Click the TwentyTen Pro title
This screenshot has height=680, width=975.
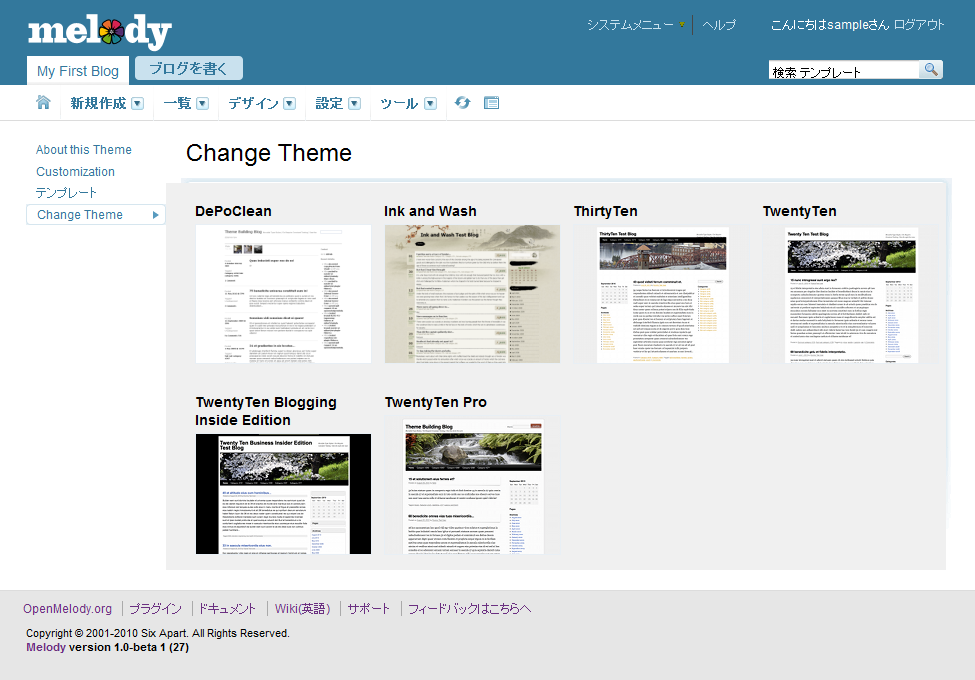point(435,402)
